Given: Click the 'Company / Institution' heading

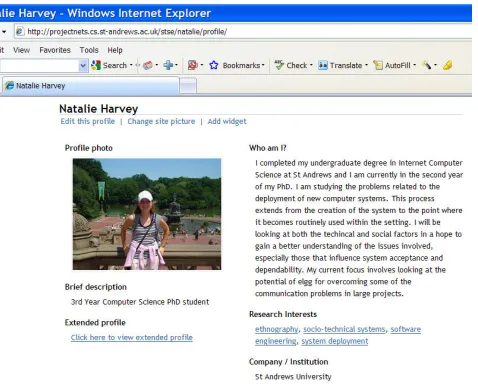Looking at the screenshot, I should coord(289,362).
